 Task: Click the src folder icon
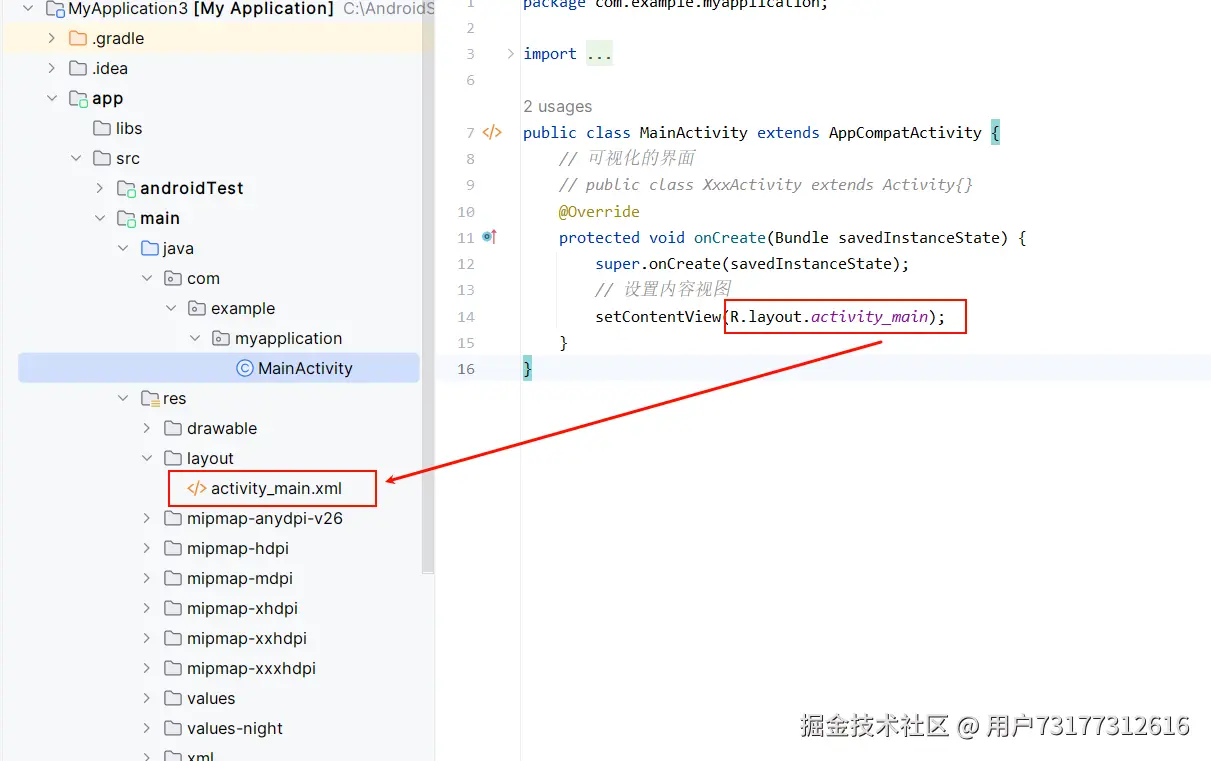102,158
